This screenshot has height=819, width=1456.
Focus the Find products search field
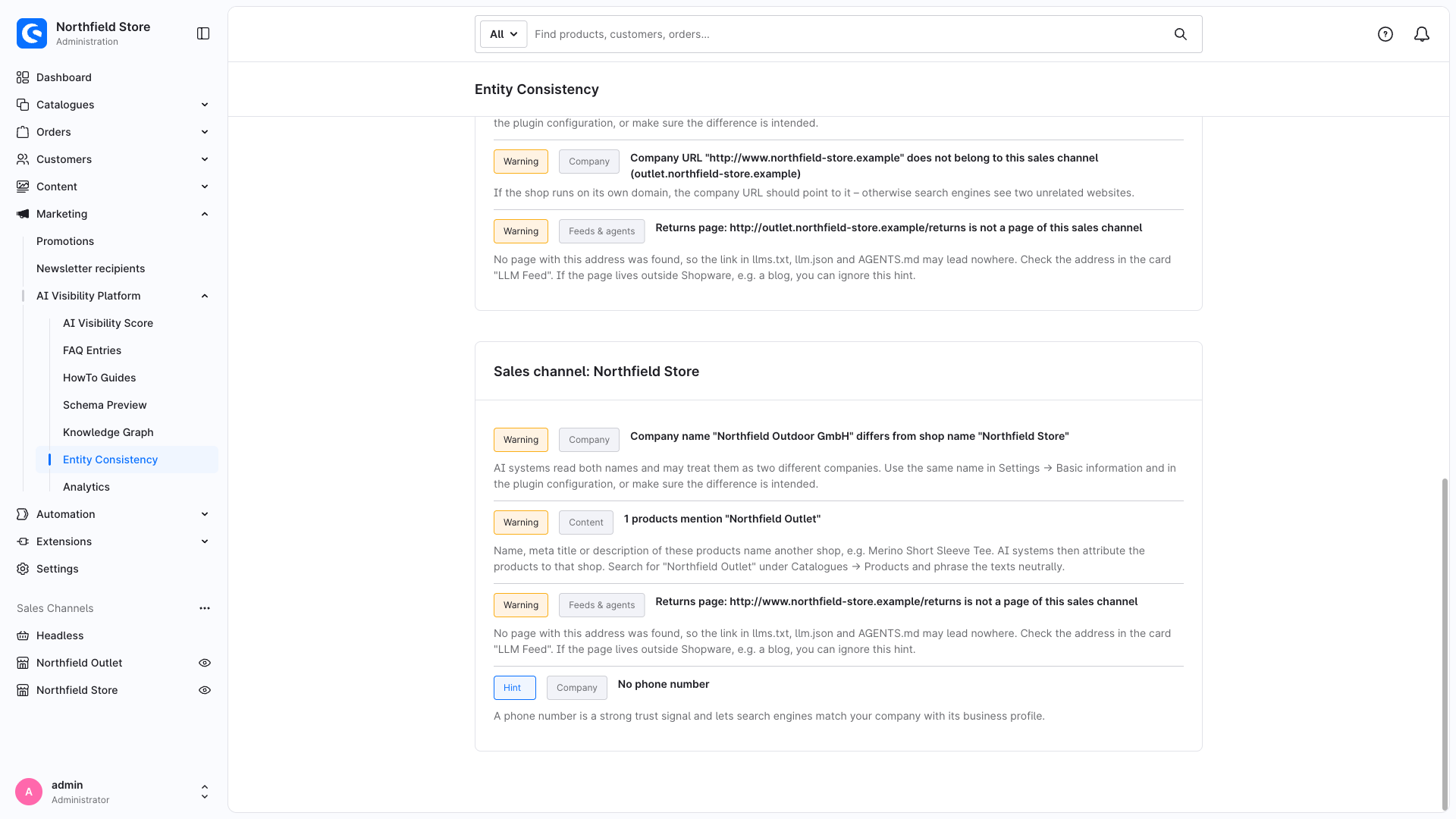[848, 34]
